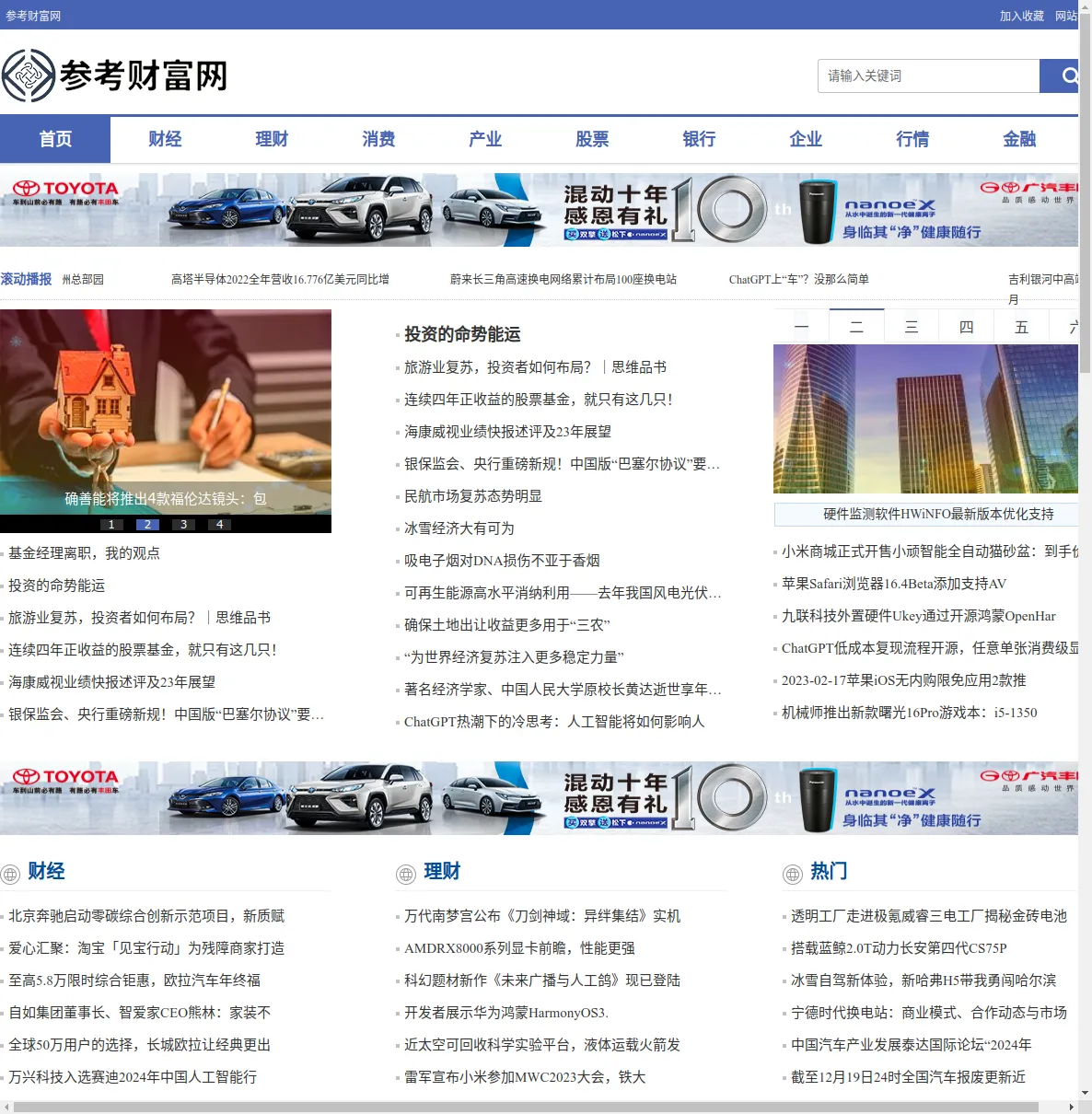
Task: Open 万代南梦宫公布《刀剑神域》 article
Action: 542,916
